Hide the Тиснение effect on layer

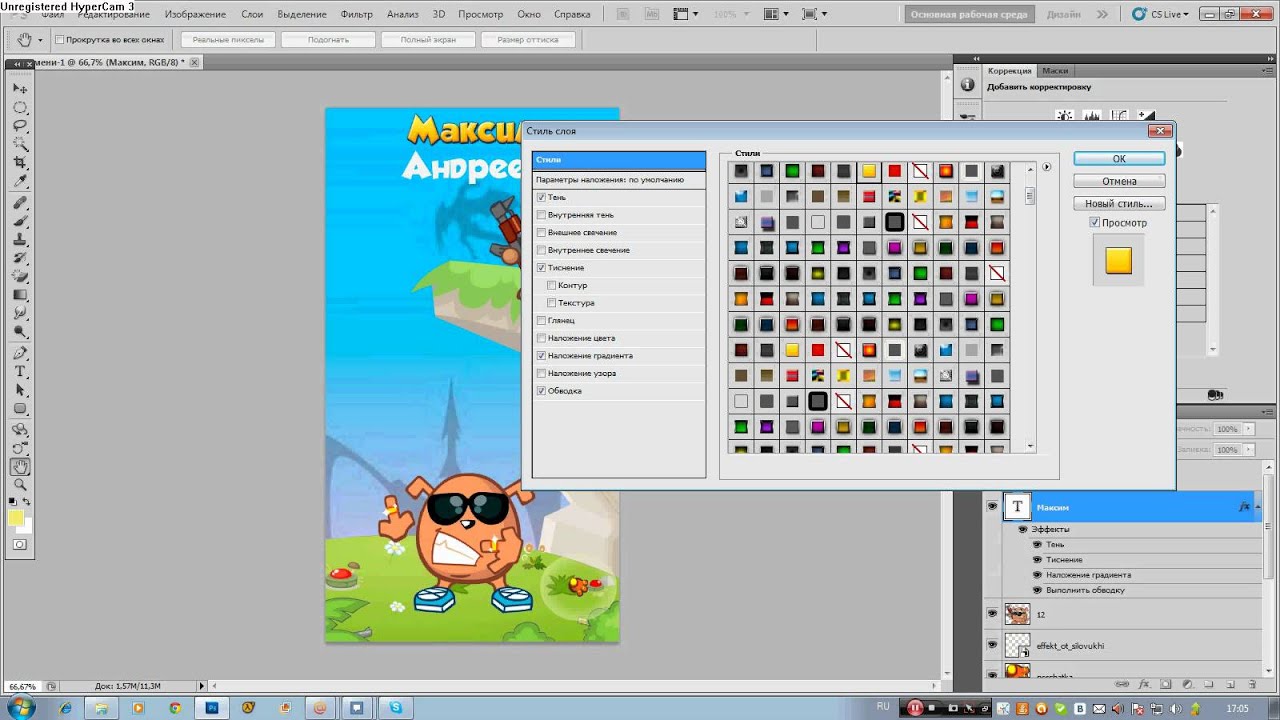click(x=1037, y=560)
